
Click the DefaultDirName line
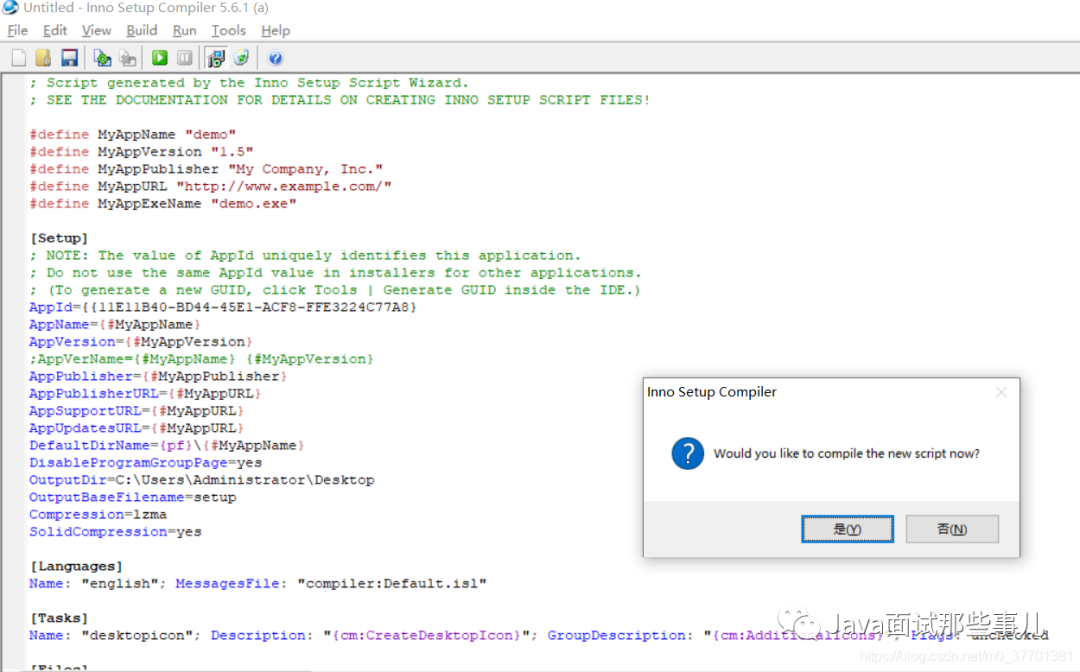click(167, 445)
